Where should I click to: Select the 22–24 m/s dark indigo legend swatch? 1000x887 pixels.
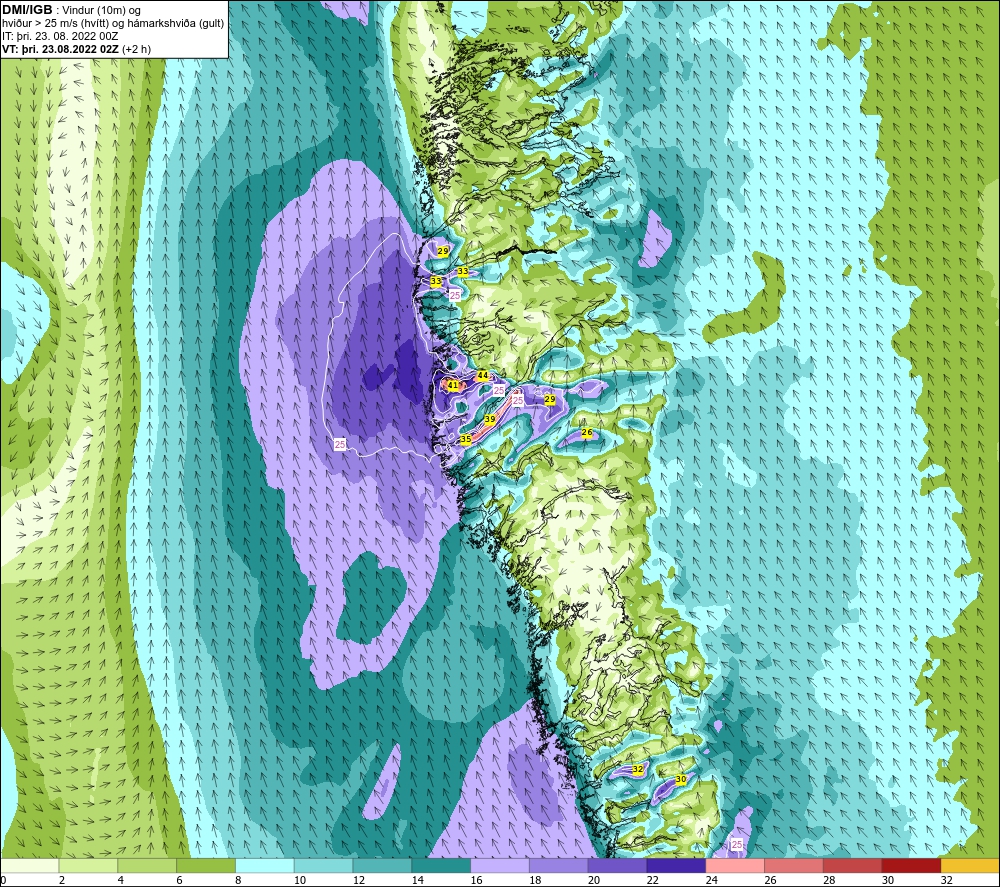[676, 865]
